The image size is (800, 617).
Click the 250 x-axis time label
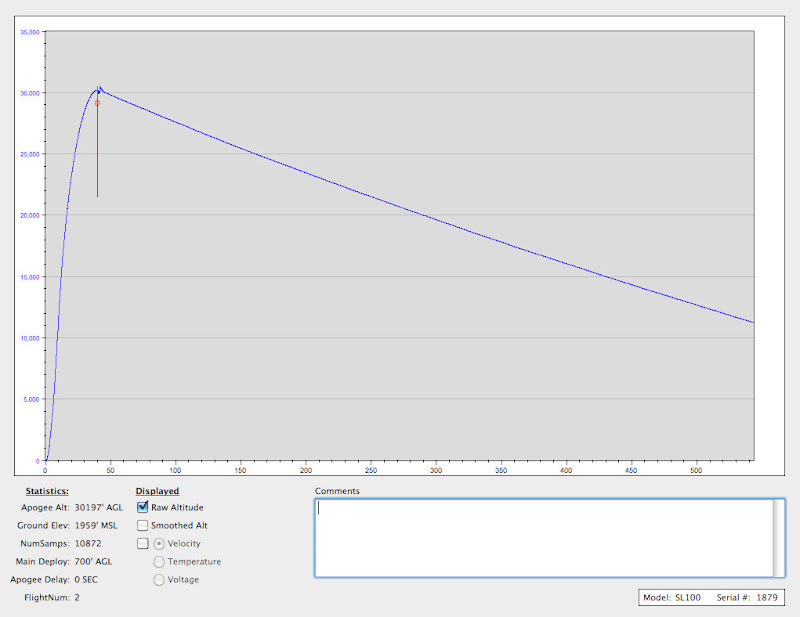point(371,471)
